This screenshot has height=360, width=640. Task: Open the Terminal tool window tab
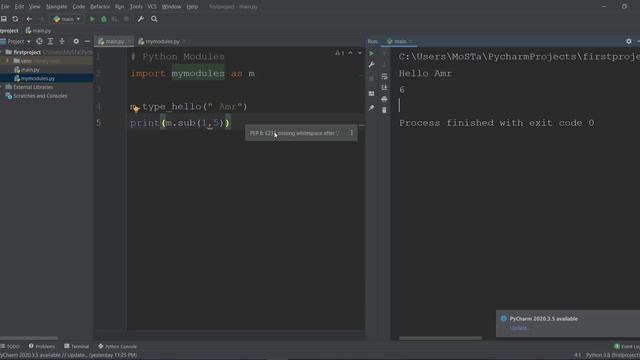point(76,346)
